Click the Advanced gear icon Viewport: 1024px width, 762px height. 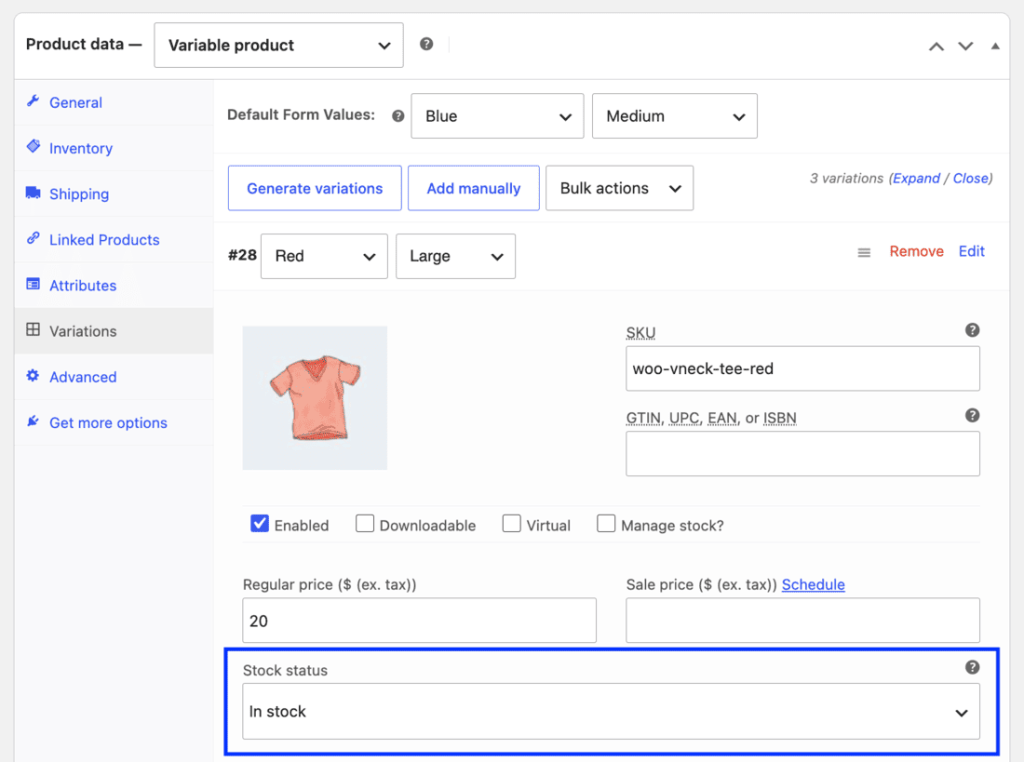coord(33,375)
